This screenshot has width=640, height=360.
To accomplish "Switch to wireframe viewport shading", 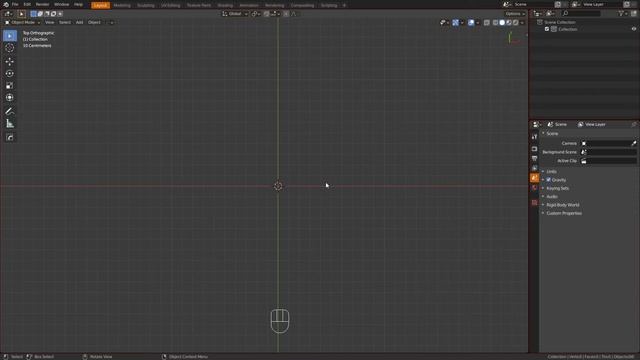I will pos(495,22).
